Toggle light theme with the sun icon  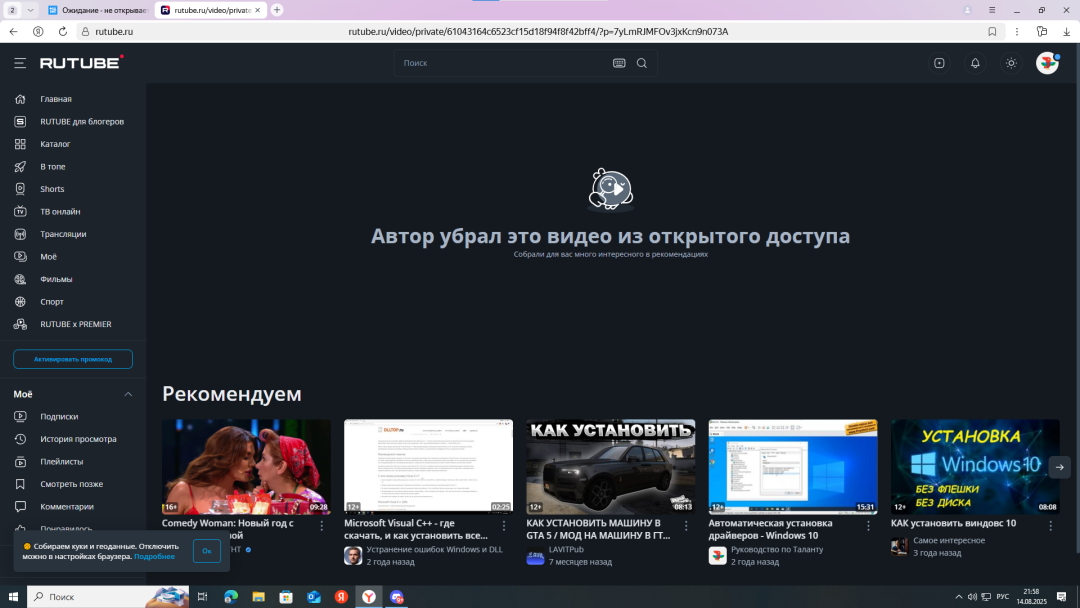tap(1010, 63)
